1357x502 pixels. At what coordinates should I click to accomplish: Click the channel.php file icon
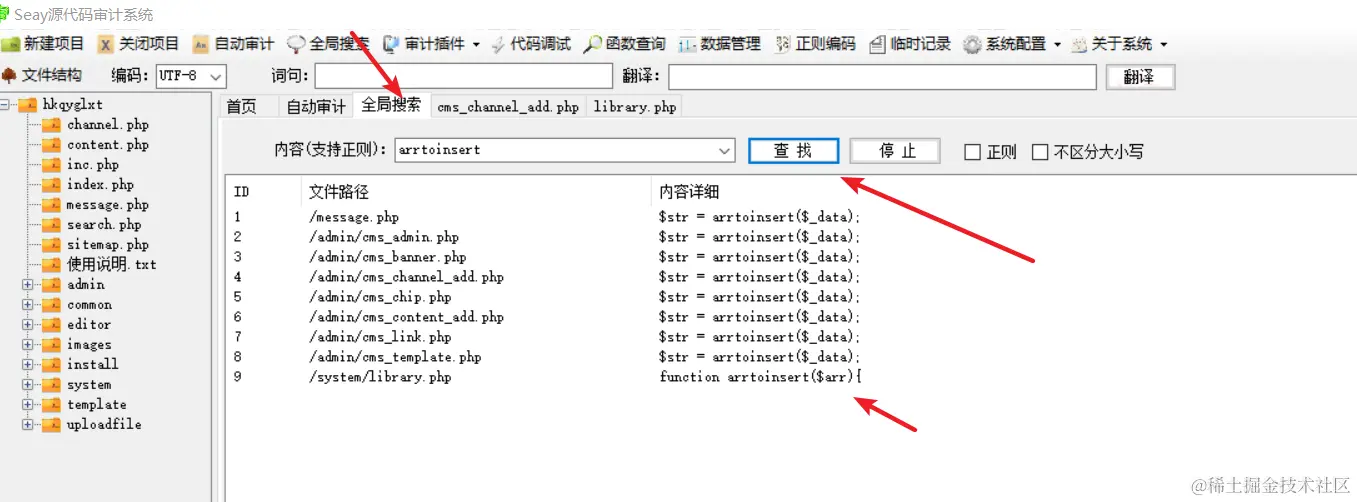(51, 125)
